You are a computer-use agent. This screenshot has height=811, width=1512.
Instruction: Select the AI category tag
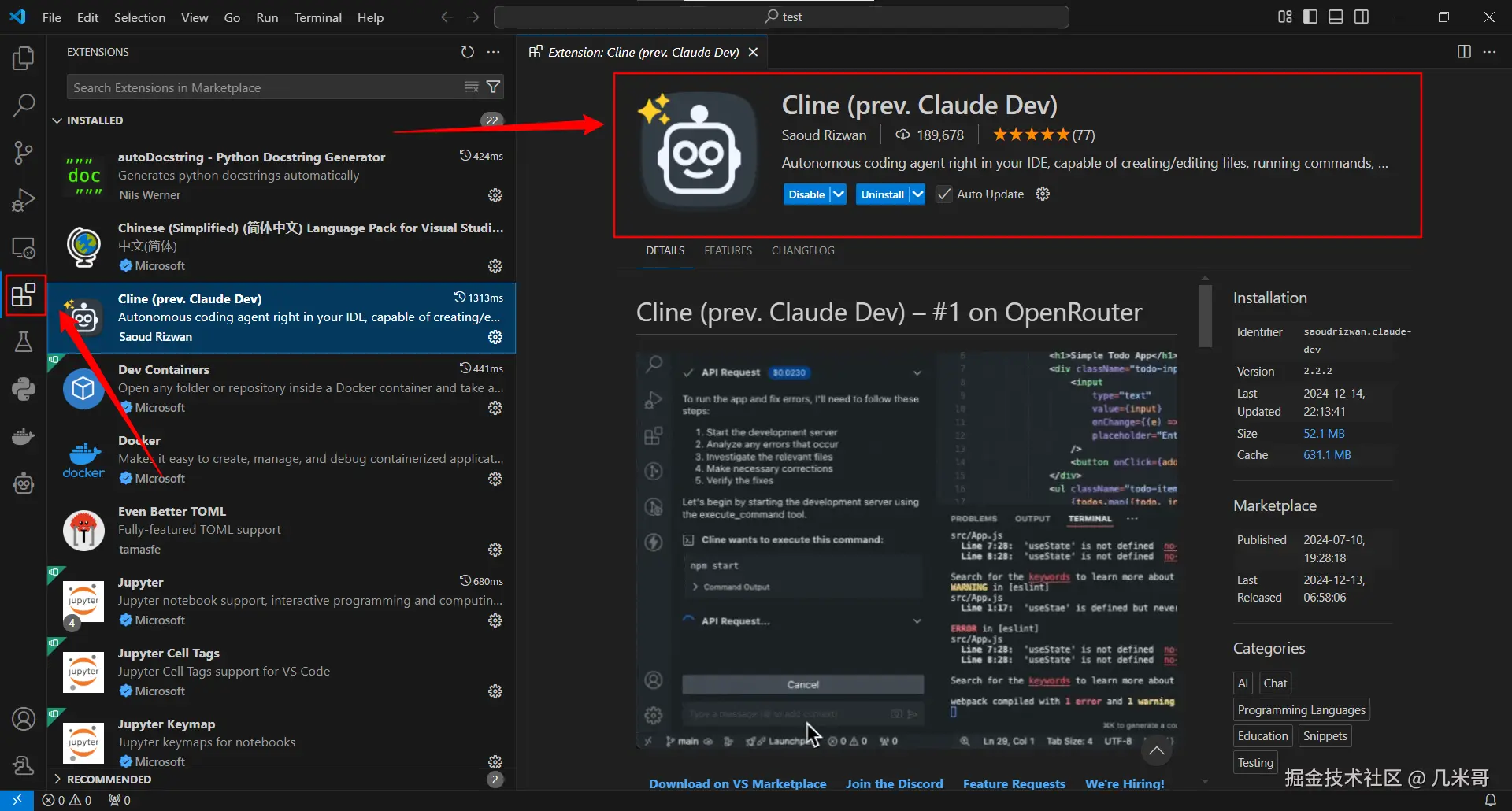tap(1243, 683)
